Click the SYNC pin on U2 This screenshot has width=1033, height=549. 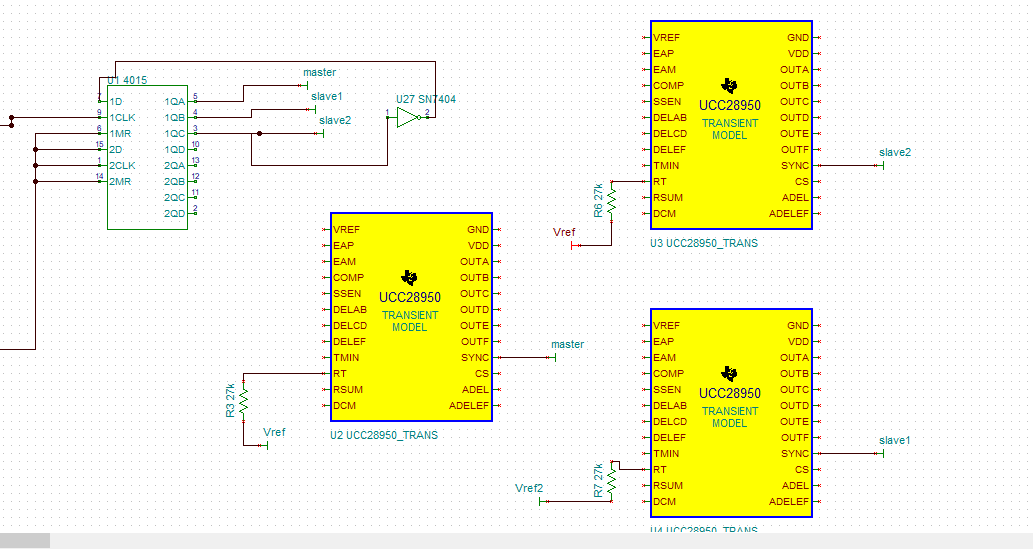[x=475, y=358]
